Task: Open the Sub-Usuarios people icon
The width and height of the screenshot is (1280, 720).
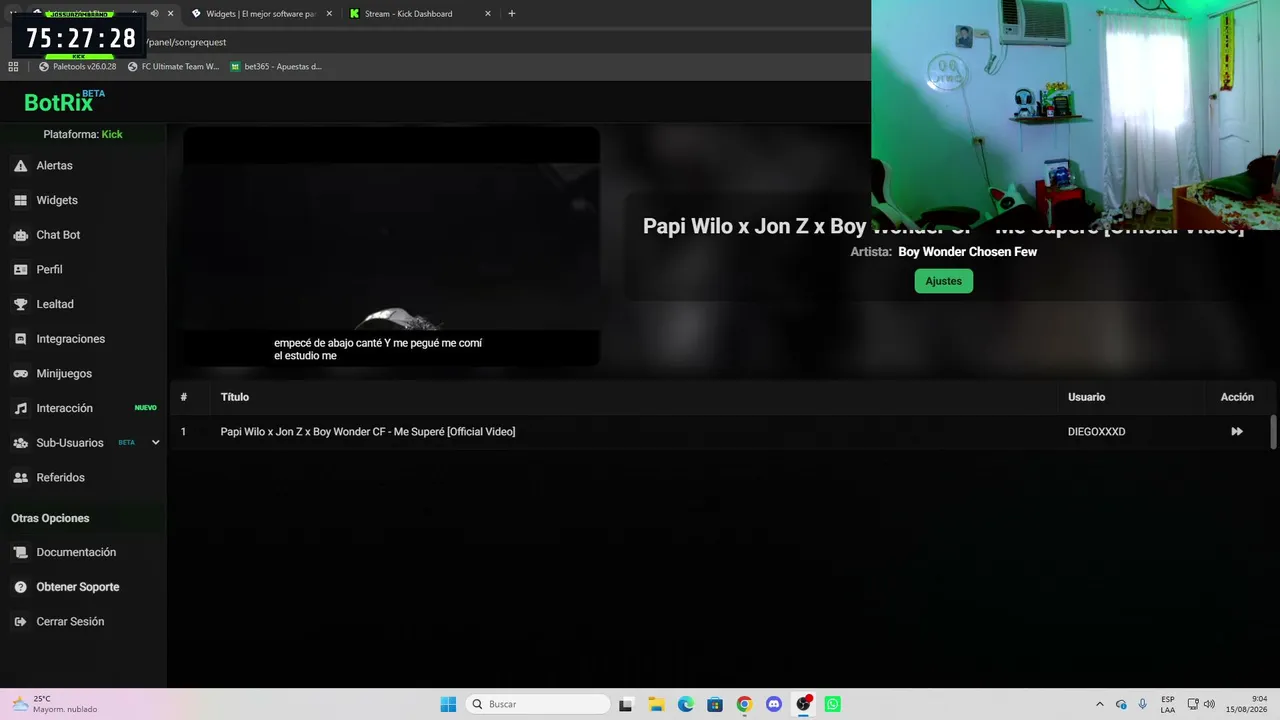Action: [x=20, y=443]
